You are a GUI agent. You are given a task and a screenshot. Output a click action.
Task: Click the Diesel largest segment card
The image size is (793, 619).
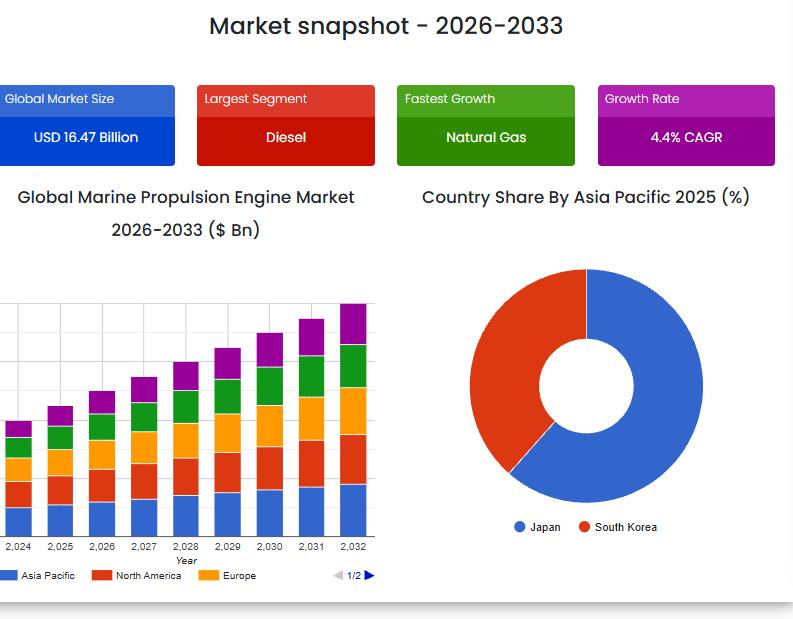[286, 137]
